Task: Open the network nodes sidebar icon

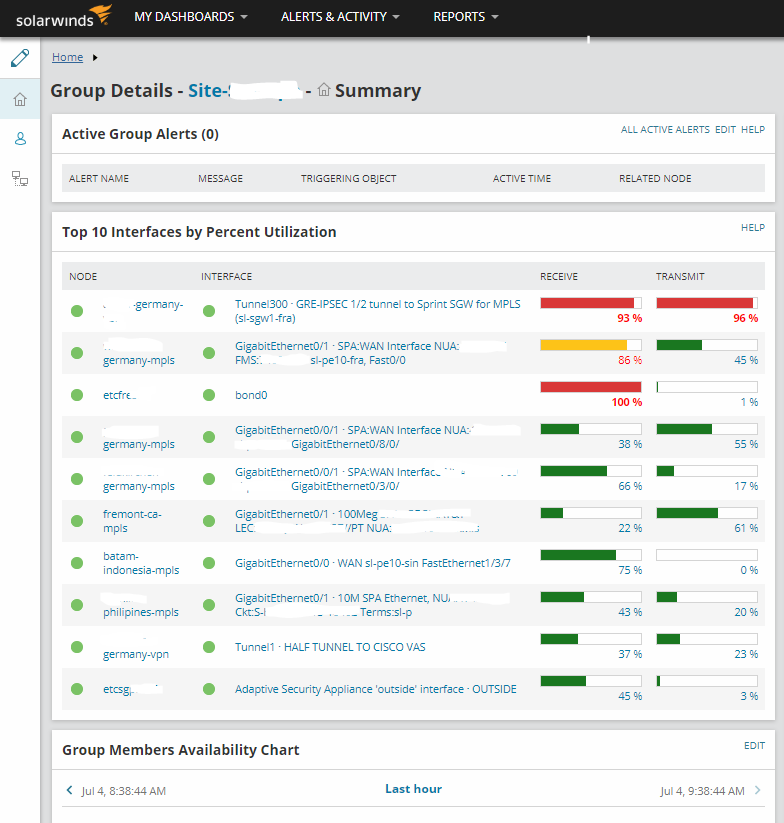Action: coord(20,179)
